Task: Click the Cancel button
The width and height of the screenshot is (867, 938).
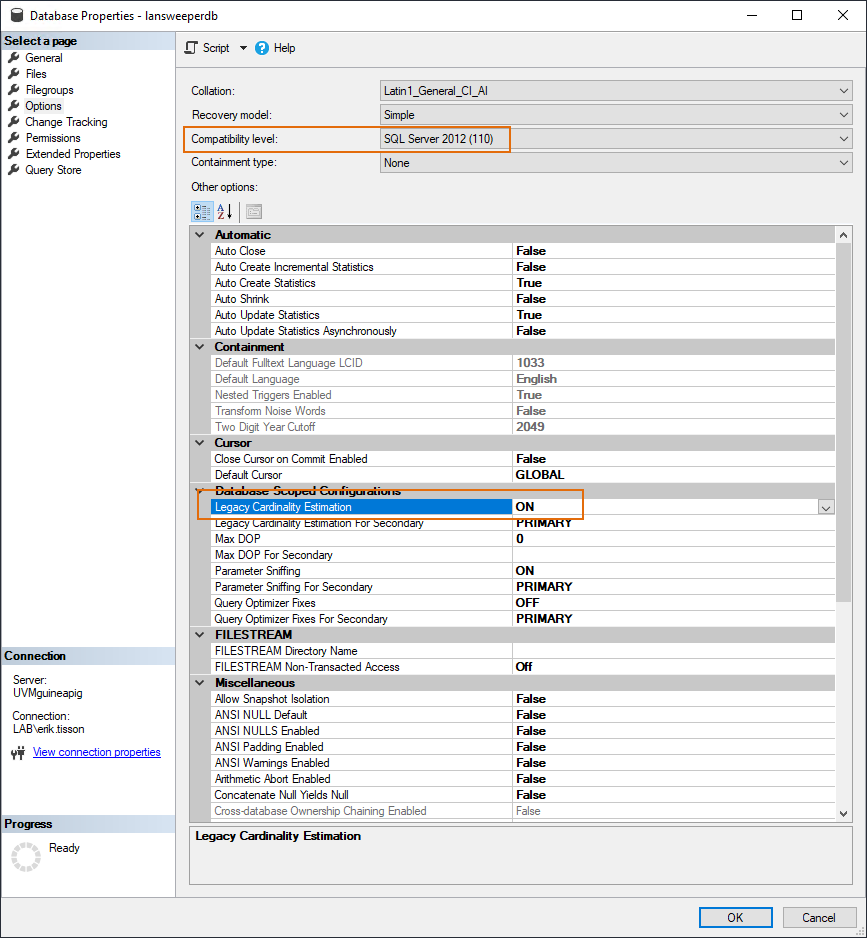Action: pos(818,917)
